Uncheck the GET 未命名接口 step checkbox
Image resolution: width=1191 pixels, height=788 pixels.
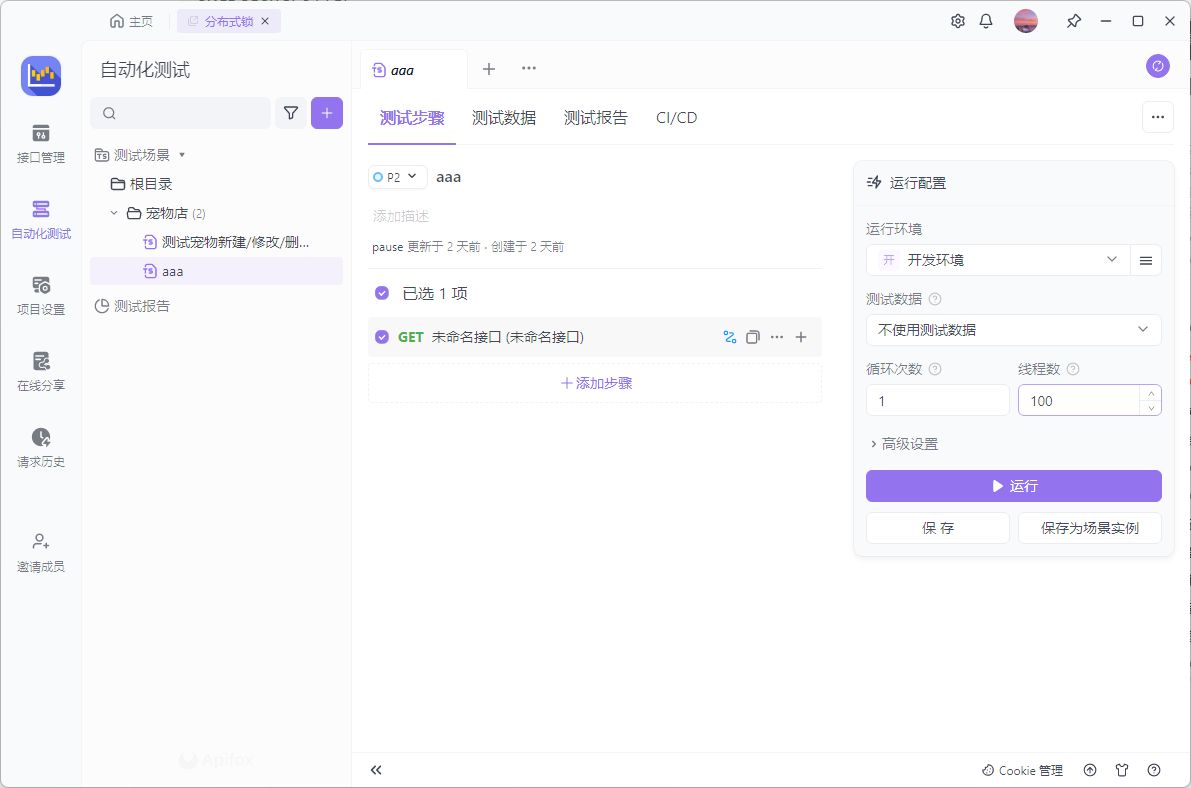point(382,338)
